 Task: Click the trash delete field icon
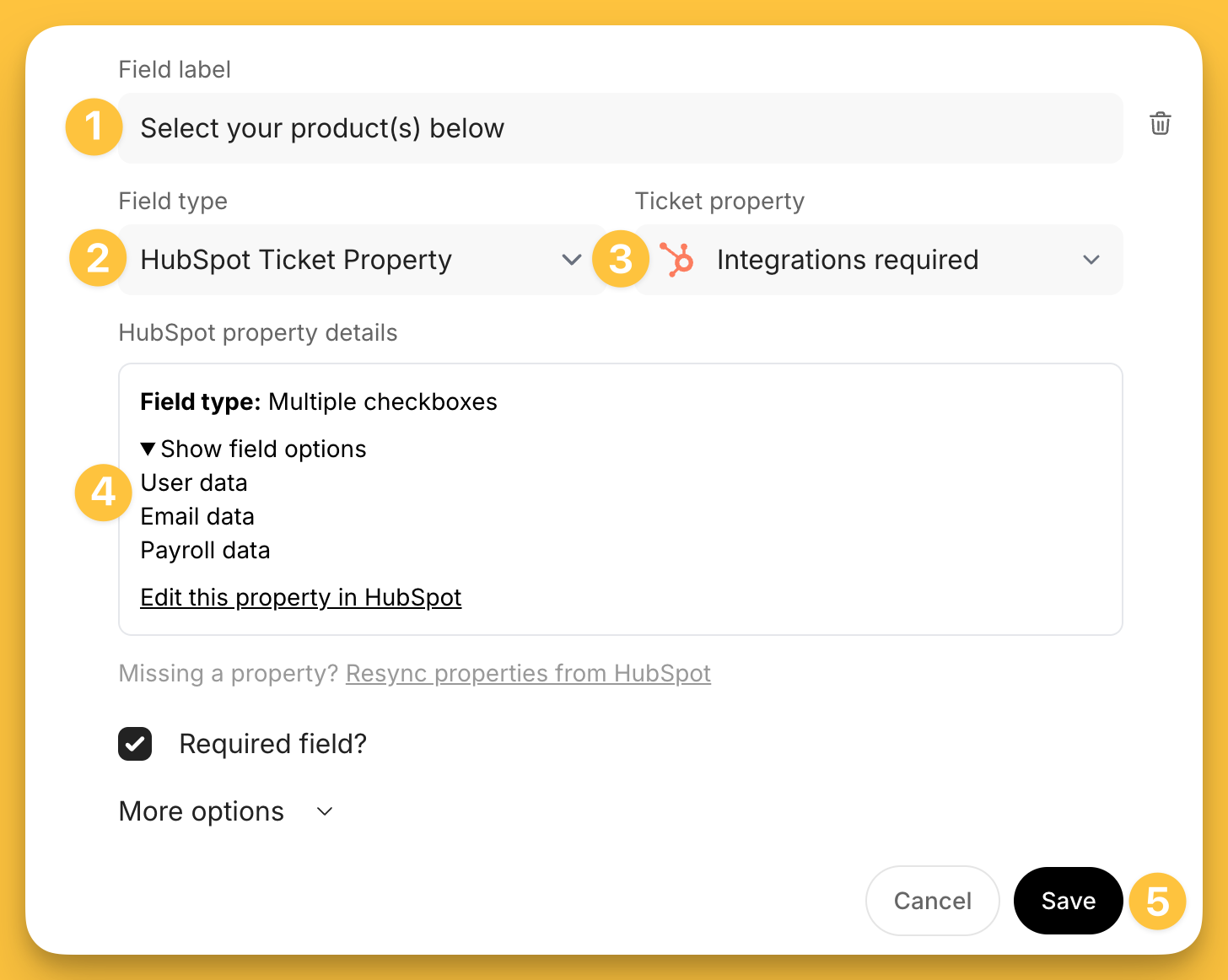(1160, 124)
